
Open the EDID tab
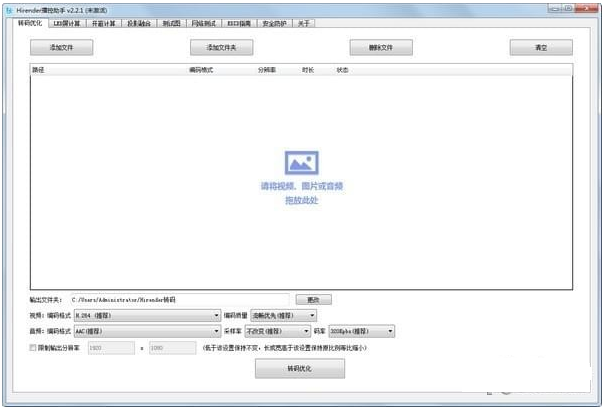(239, 24)
